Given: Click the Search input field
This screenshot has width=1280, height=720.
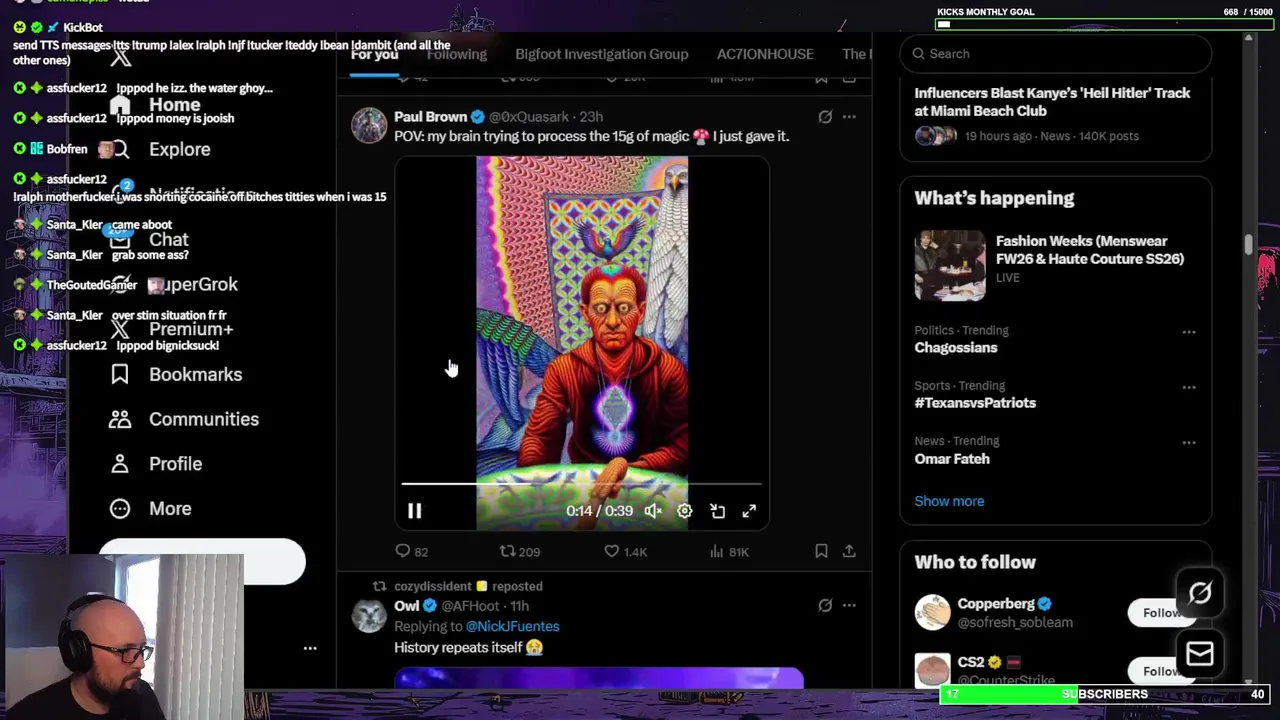Looking at the screenshot, I should click(1056, 54).
